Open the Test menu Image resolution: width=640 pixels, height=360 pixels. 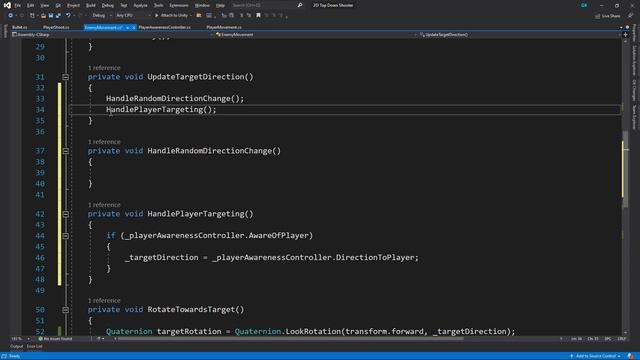(124, 5)
